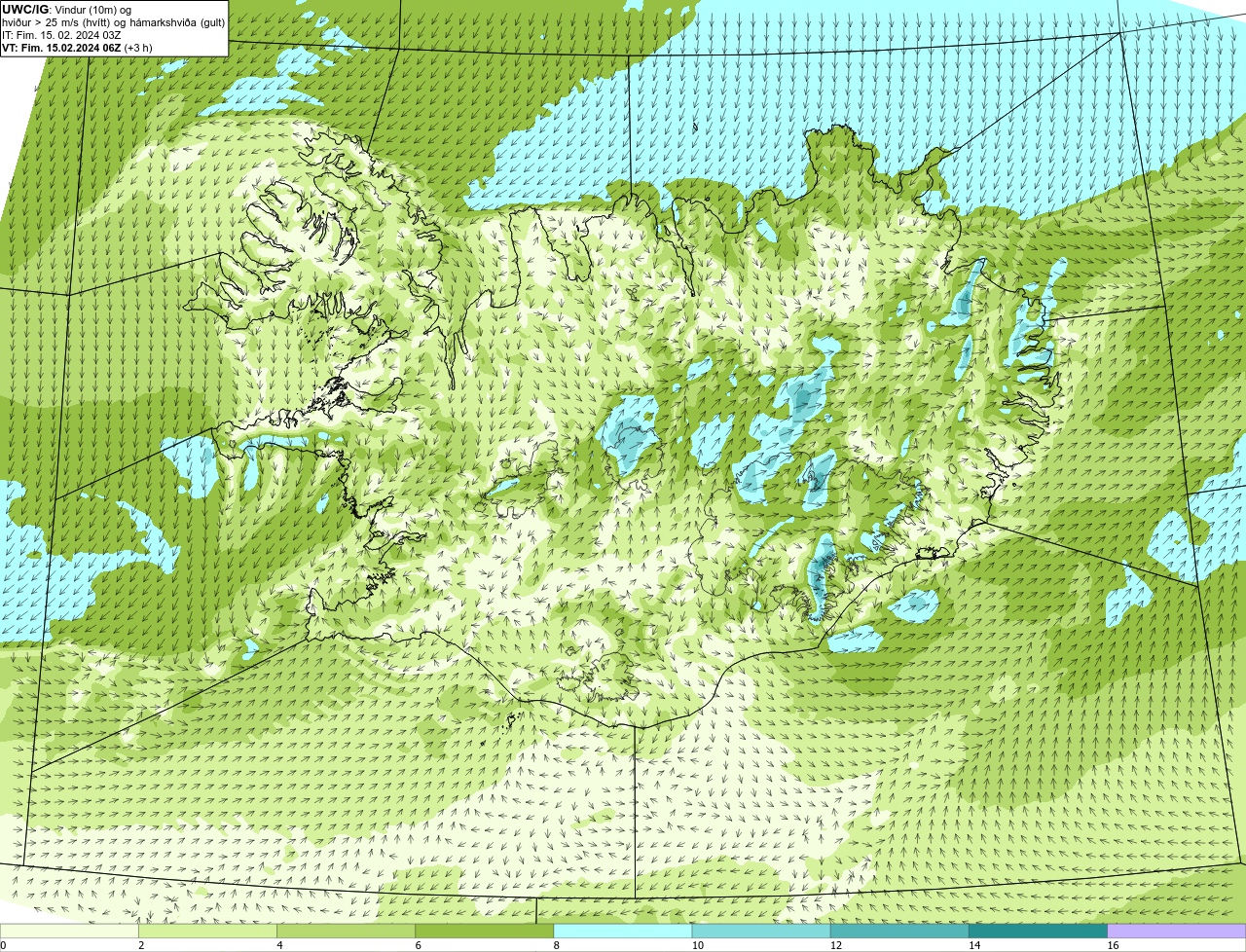Click the 14–16 m/s dark teal swatch
1246x952 pixels.
pyautogui.click(x=1039, y=931)
